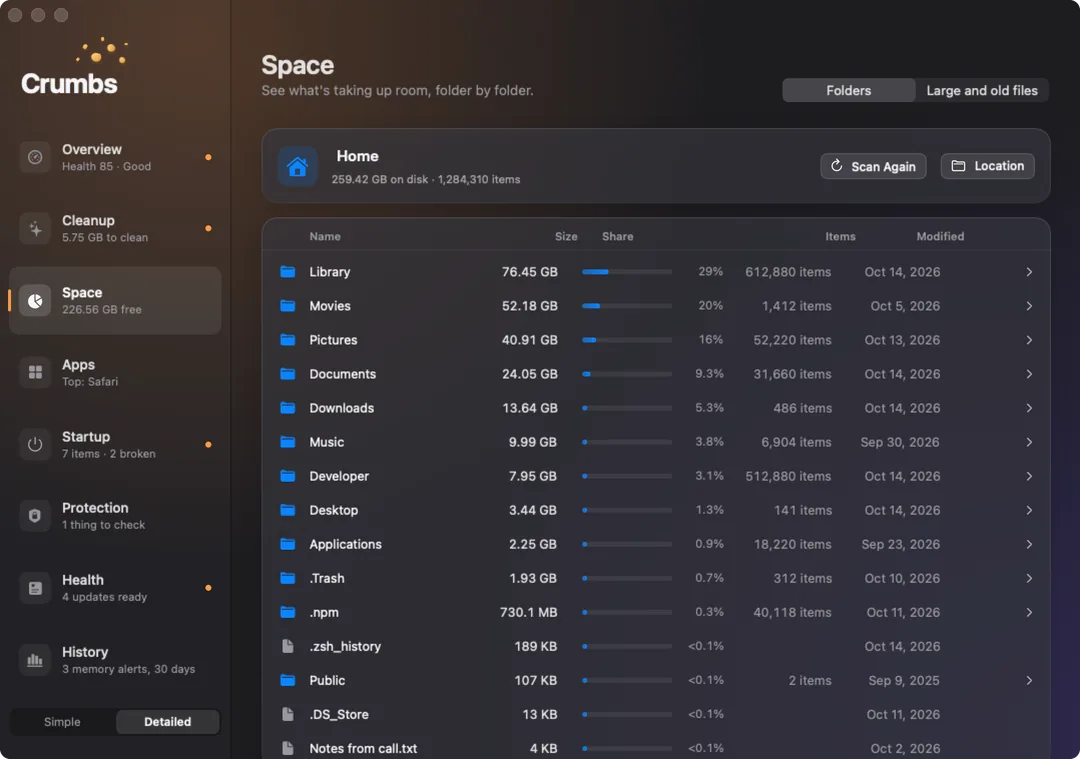Sort by the Share column header
This screenshot has width=1080, height=759.
tap(618, 236)
